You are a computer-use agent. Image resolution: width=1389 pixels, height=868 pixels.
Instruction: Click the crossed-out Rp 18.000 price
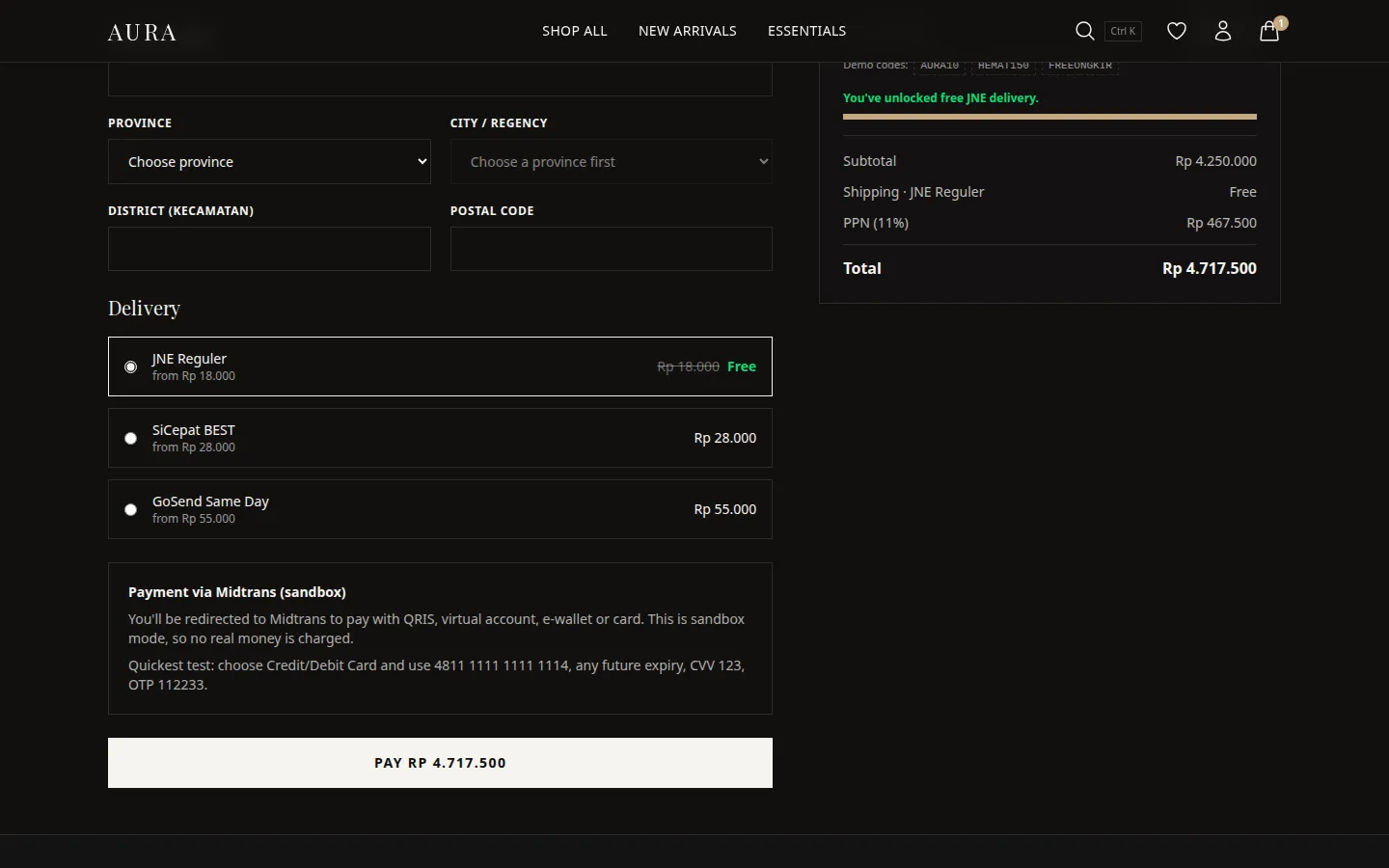[688, 366]
